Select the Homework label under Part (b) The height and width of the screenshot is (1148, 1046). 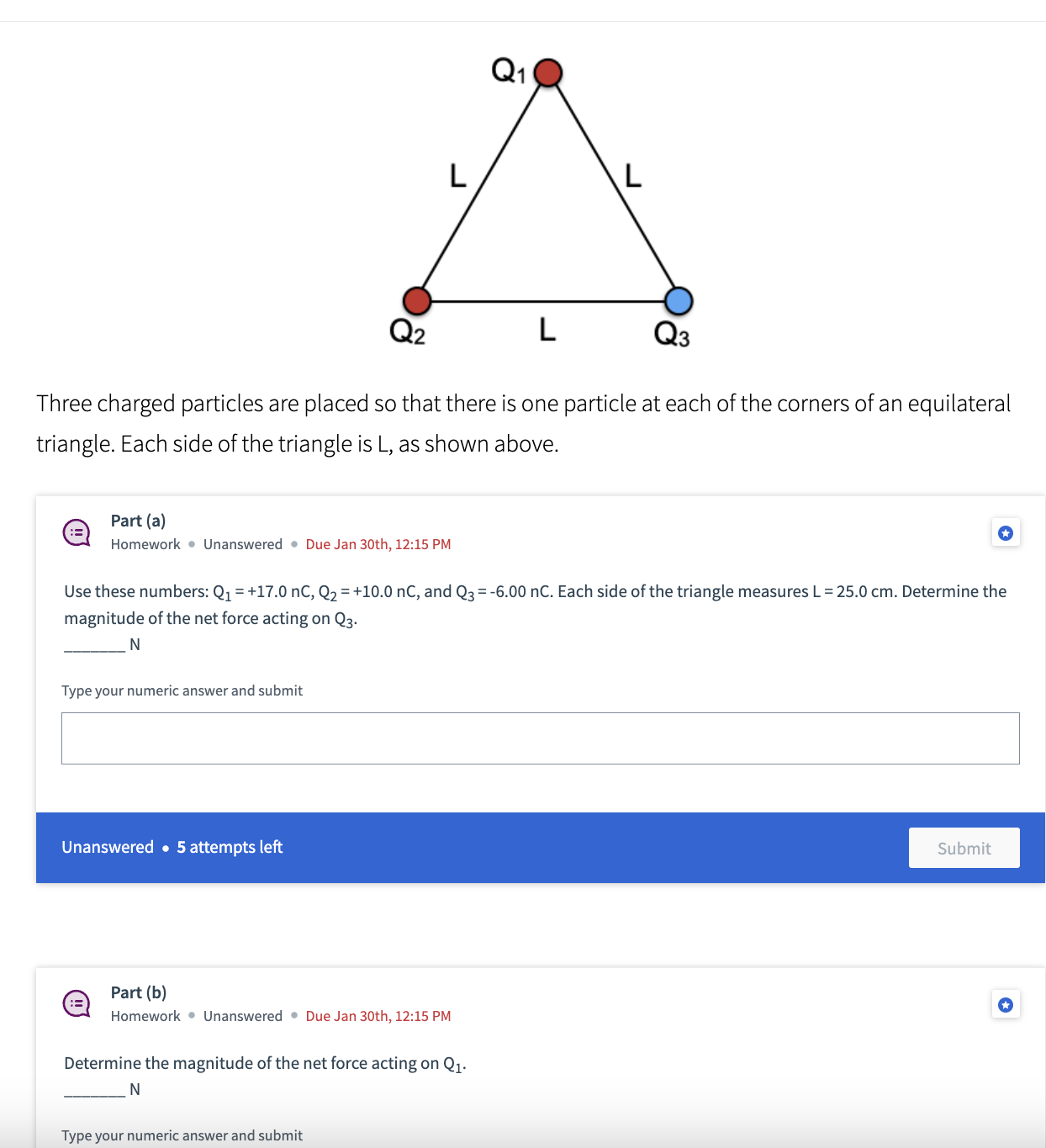point(145,1016)
